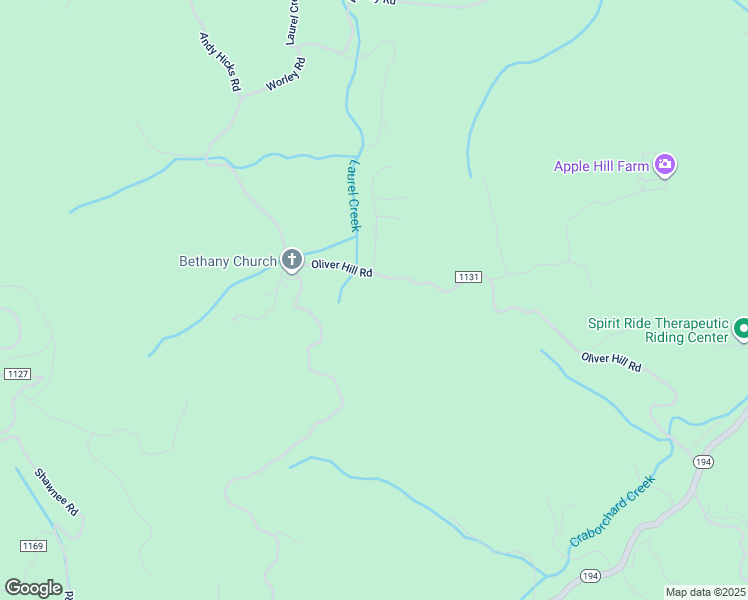Screen dimensions: 748x600
Task: Click the Map data ©2025 attribution
Action: tap(705, 592)
